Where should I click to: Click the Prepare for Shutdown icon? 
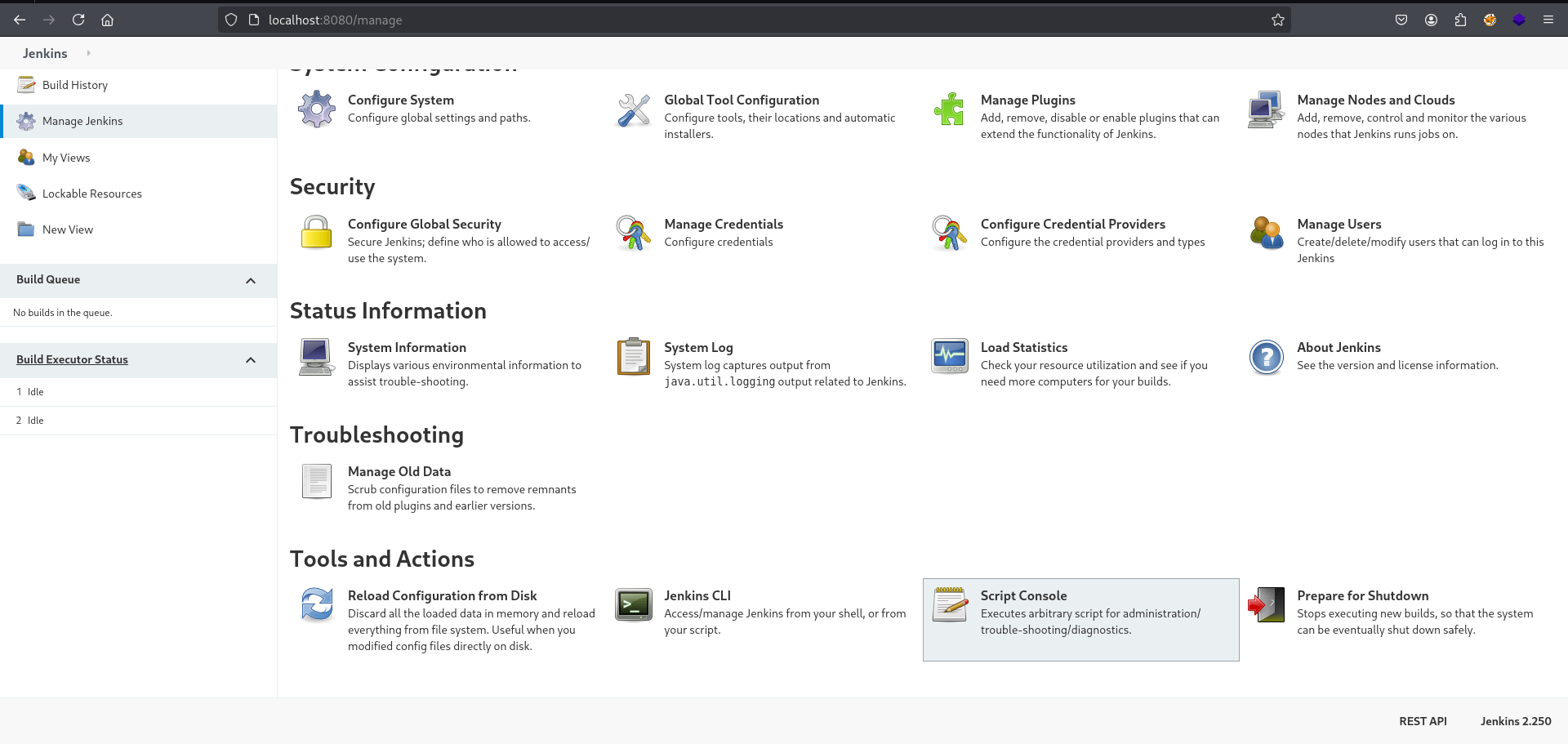coord(1266,605)
